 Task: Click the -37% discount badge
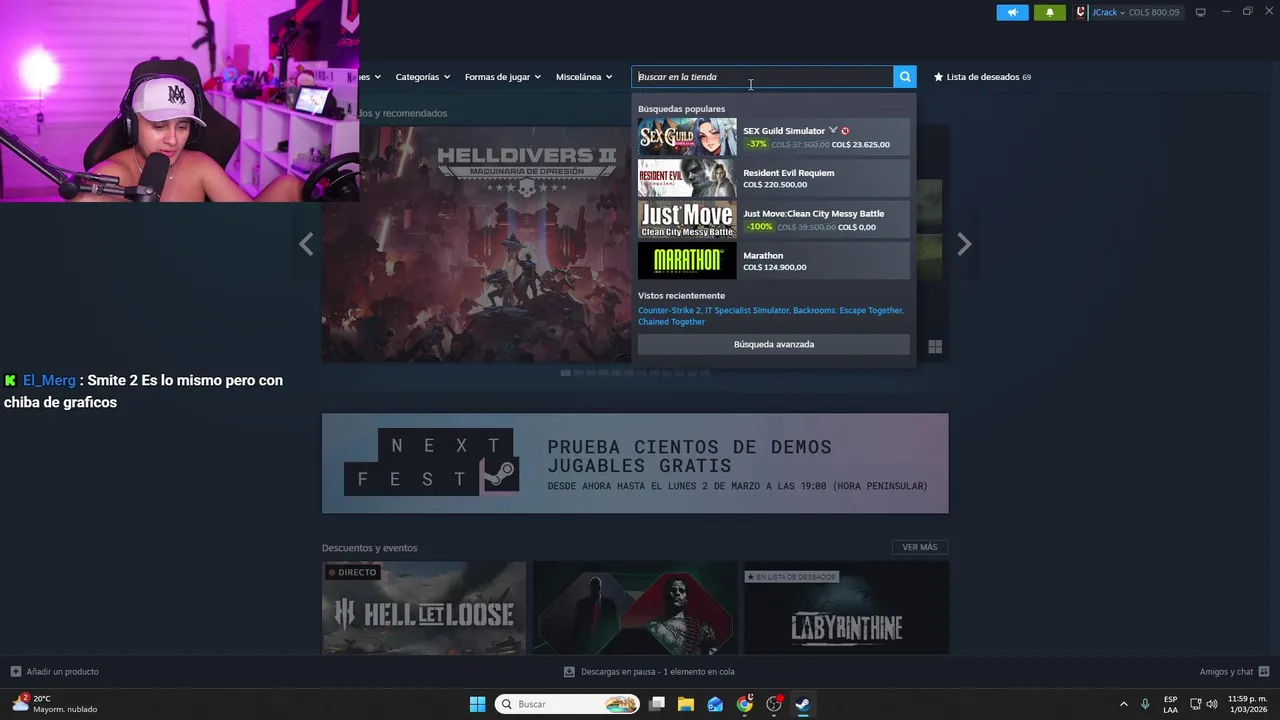(757, 144)
